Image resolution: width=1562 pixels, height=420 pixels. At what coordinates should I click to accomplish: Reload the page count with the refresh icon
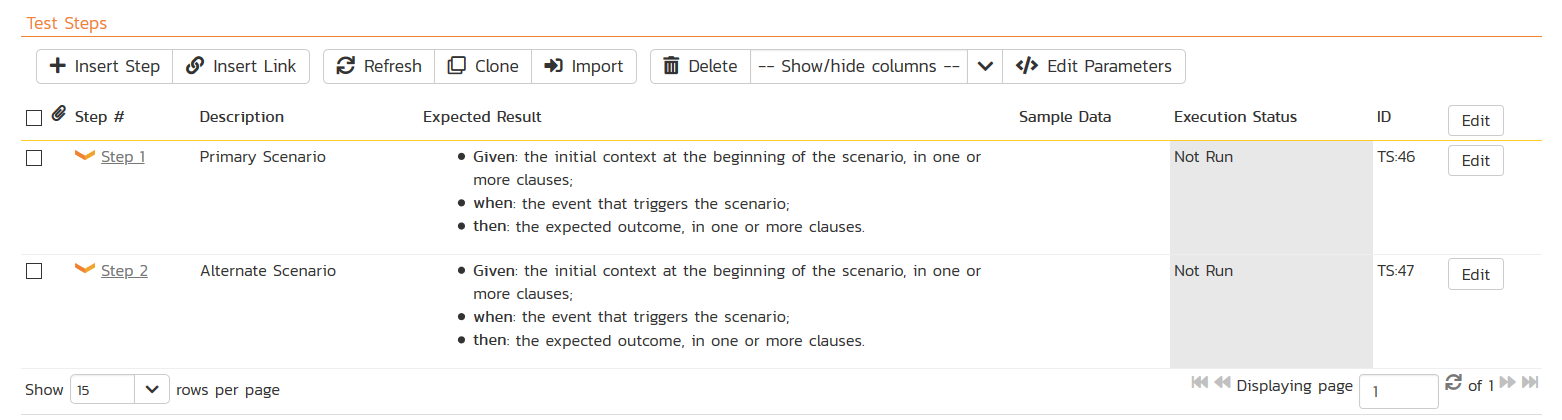(1454, 383)
